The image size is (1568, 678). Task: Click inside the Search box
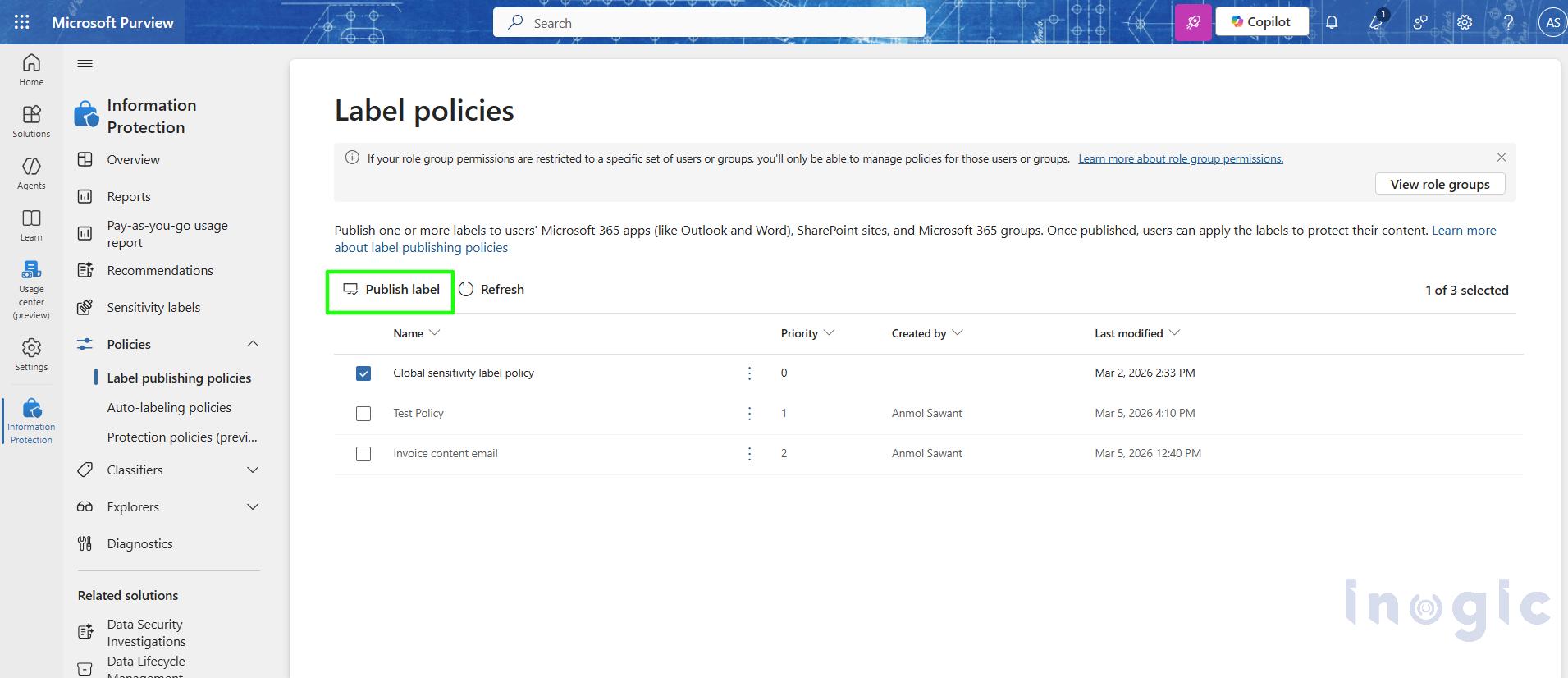tap(709, 22)
